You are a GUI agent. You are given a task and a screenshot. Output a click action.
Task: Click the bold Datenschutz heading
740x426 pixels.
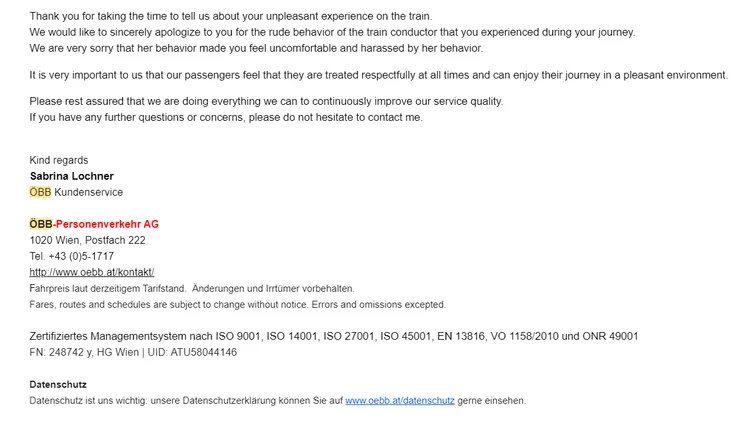point(58,384)
